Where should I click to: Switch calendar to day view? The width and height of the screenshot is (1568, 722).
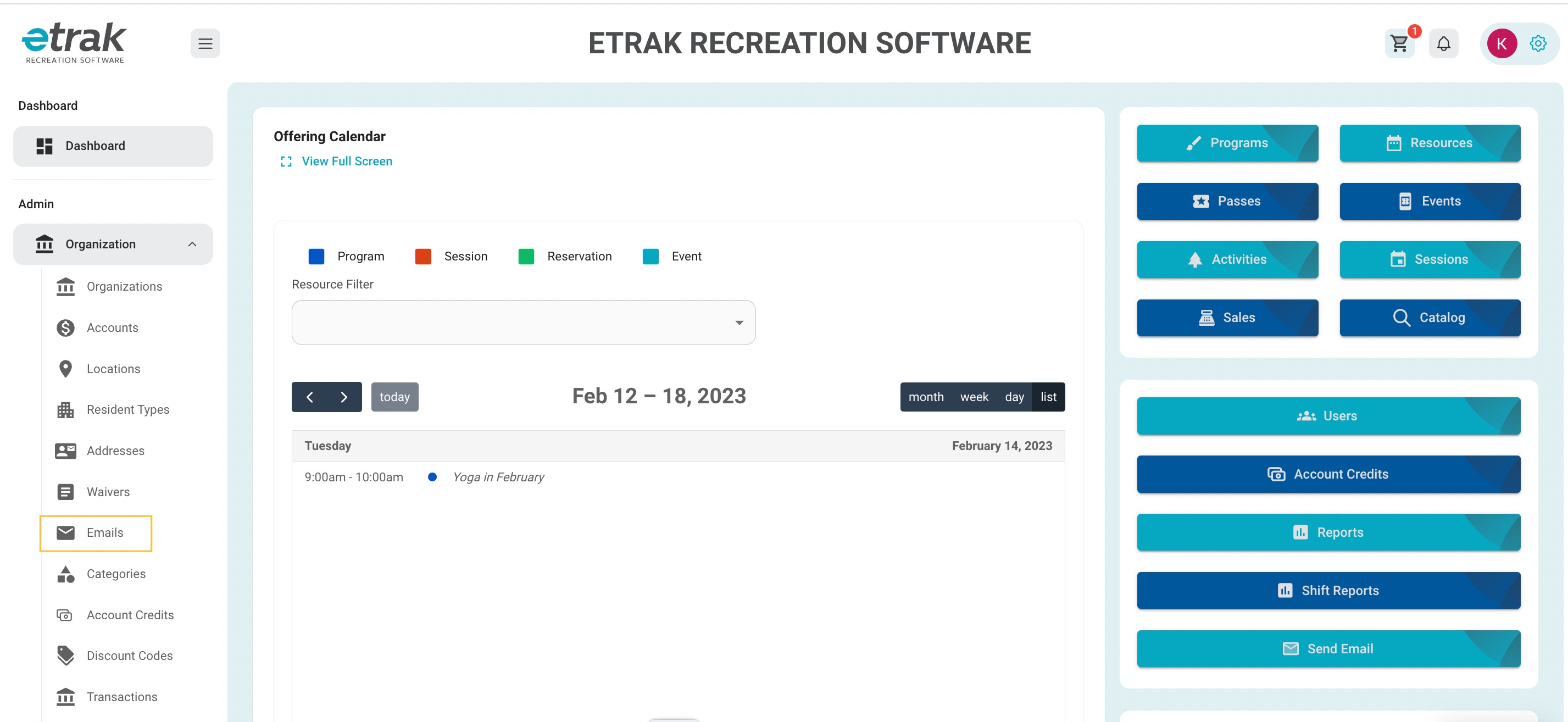pos(1014,397)
